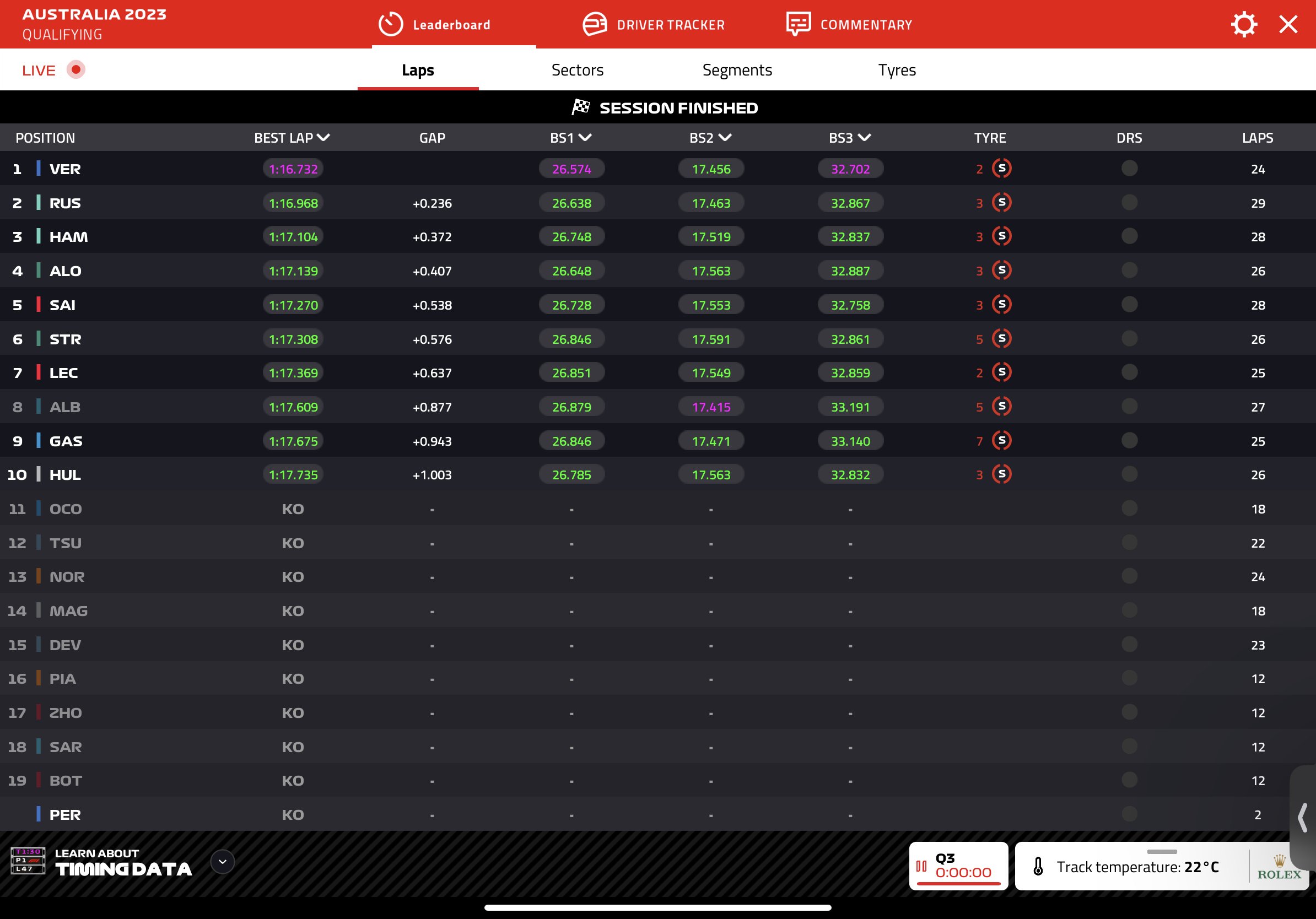Click ALB's soft tyre icon
Viewport: 1316px width, 919px height.
click(x=1001, y=406)
